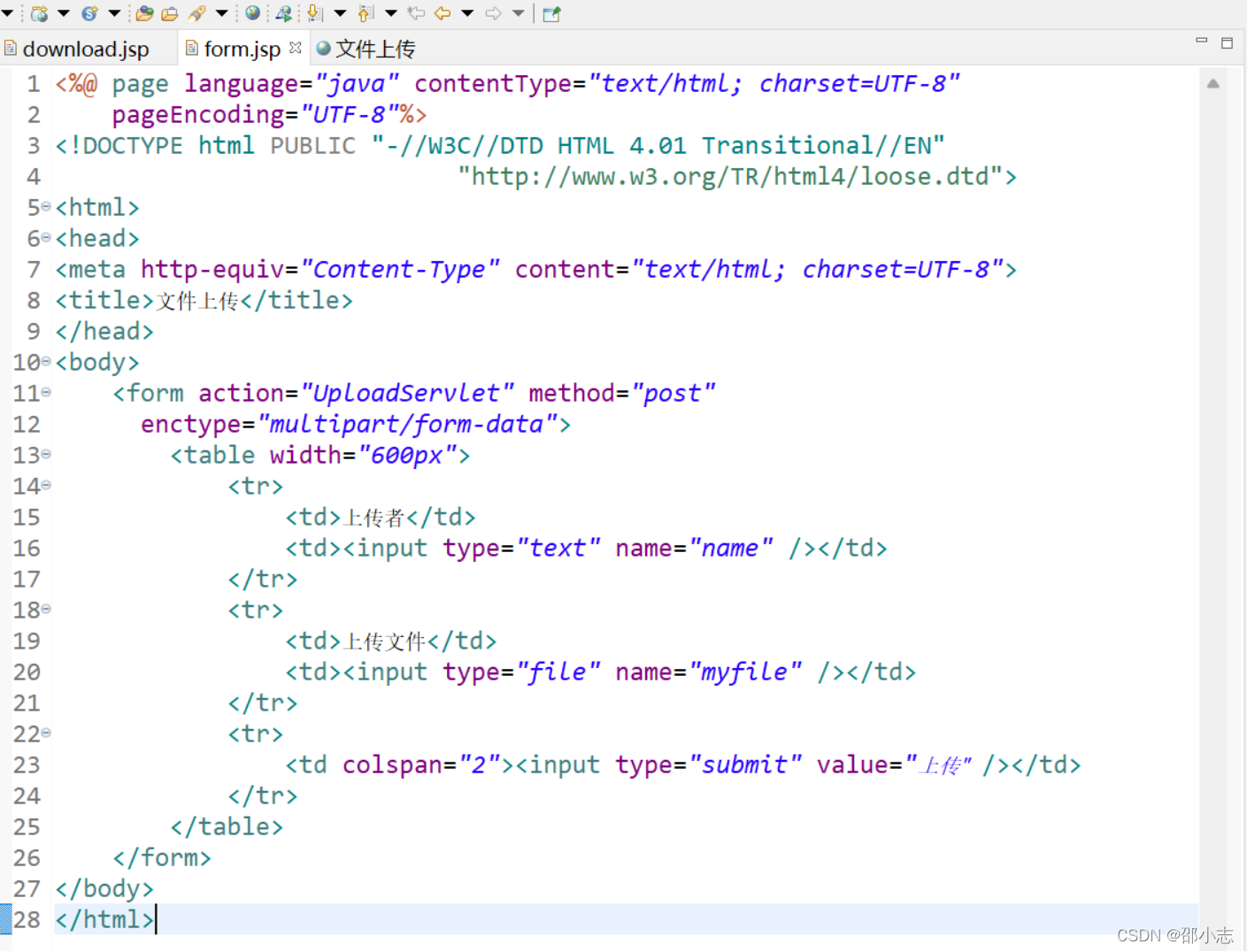Click line number 12 in the gutter
This screenshot has width=1247, height=952.
(27, 425)
